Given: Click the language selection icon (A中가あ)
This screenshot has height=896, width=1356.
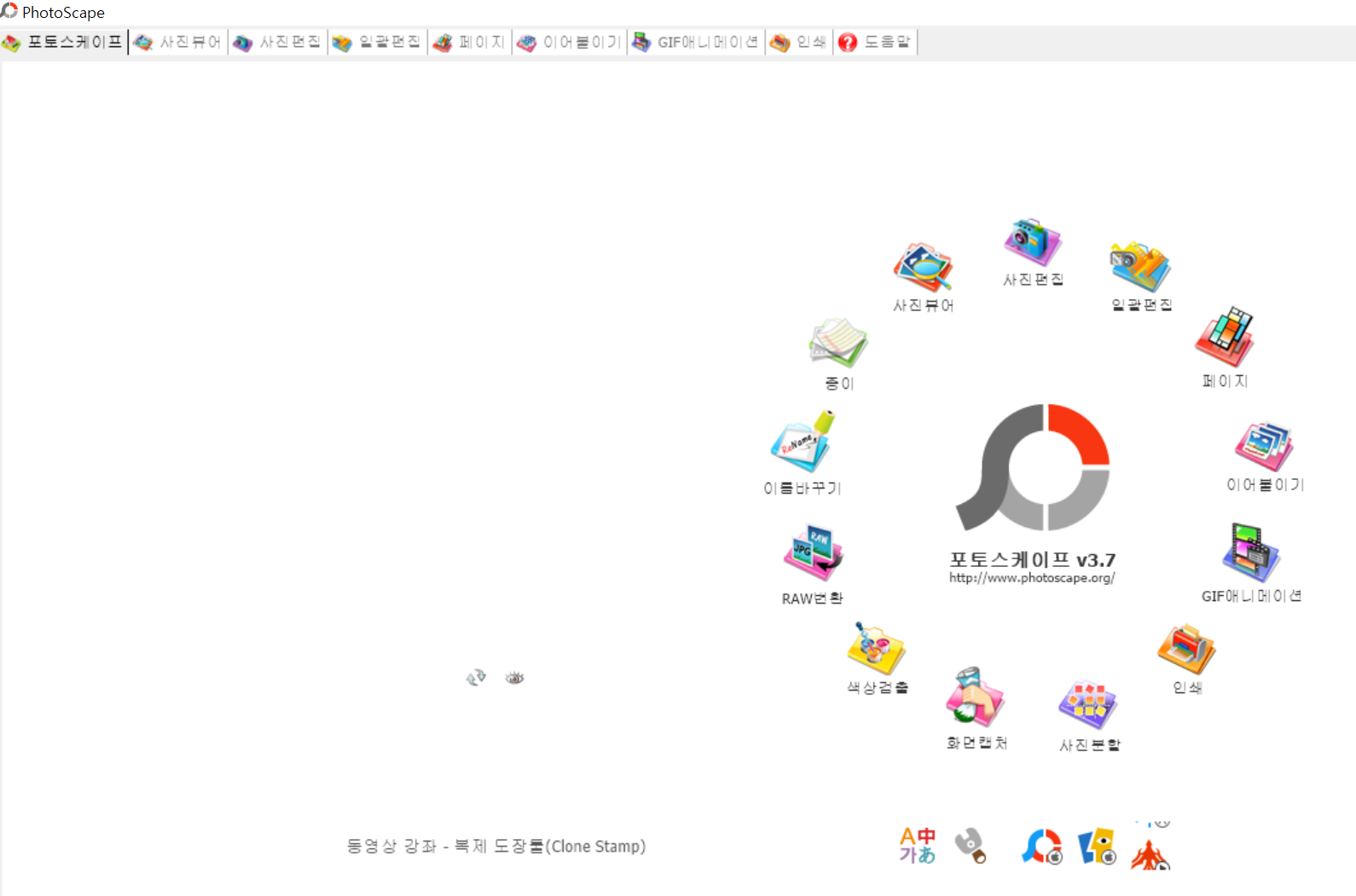Looking at the screenshot, I should 918,845.
